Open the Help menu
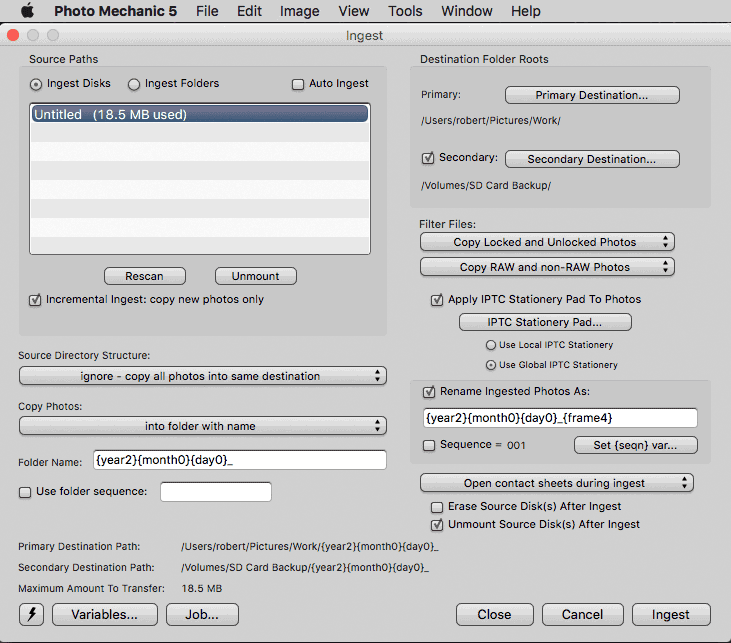 click(x=525, y=11)
